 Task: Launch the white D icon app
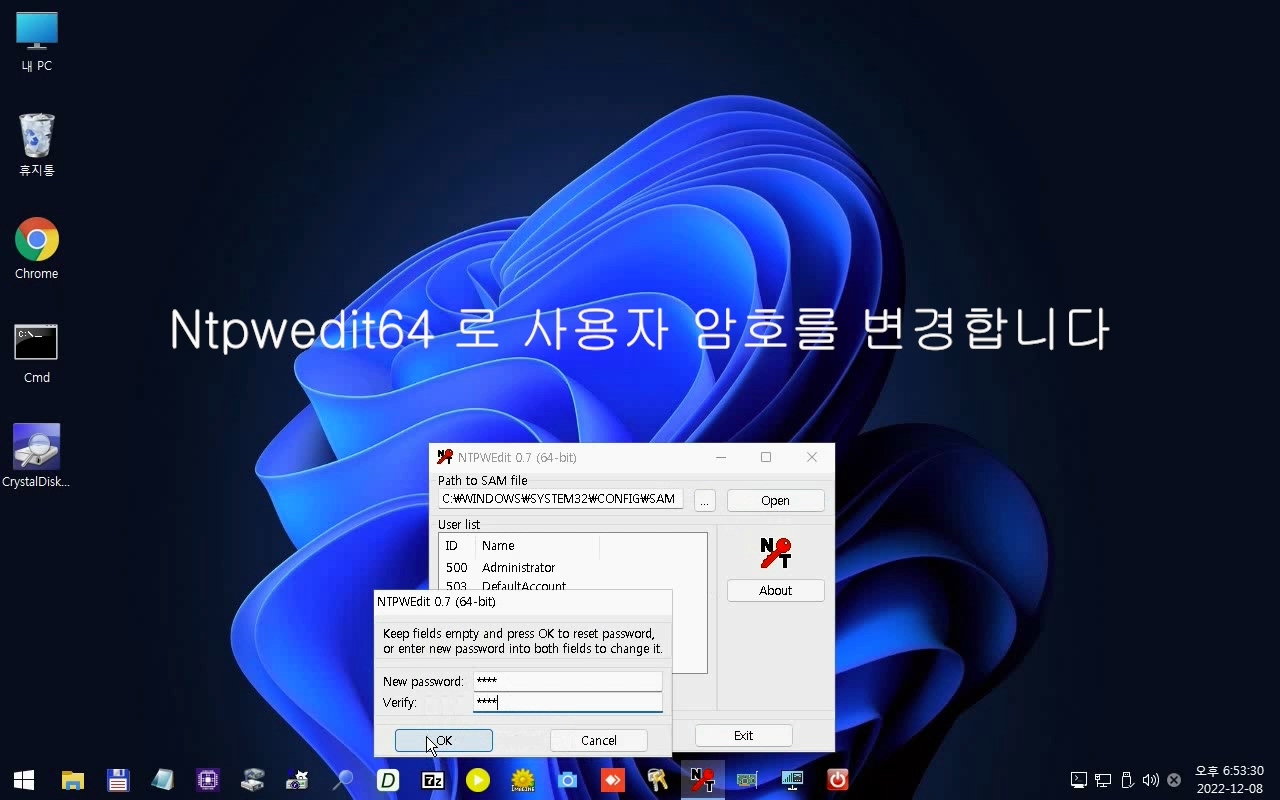(x=388, y=780)
